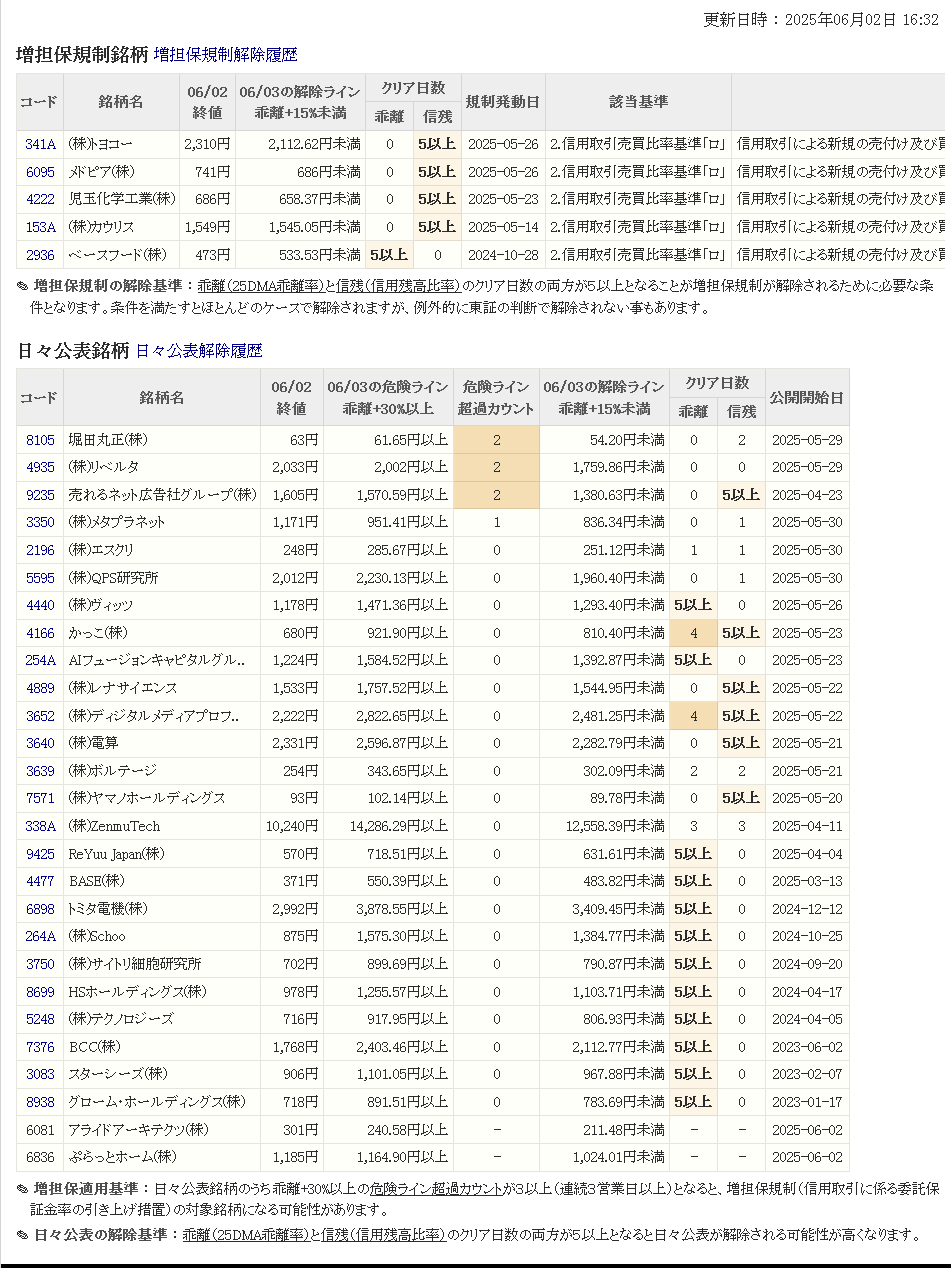Open stock code 341A for トヨコー
The height and width of the screenshot is (1268, 951).
coord(40,144)
